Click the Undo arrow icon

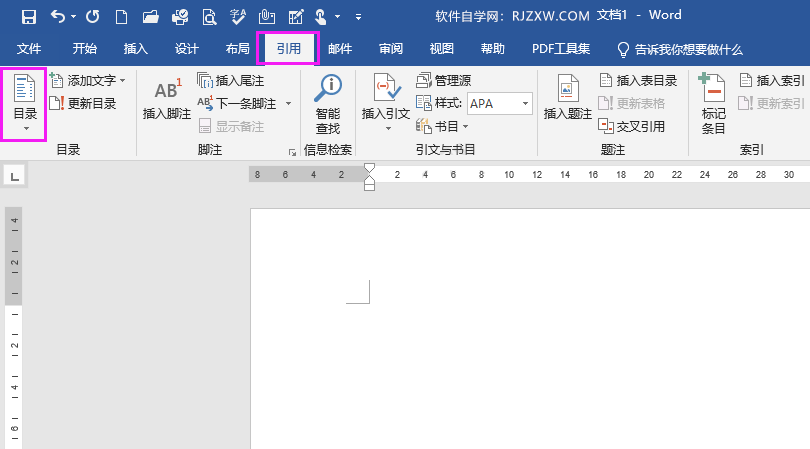pyautogui.click(x=57, y=17)
